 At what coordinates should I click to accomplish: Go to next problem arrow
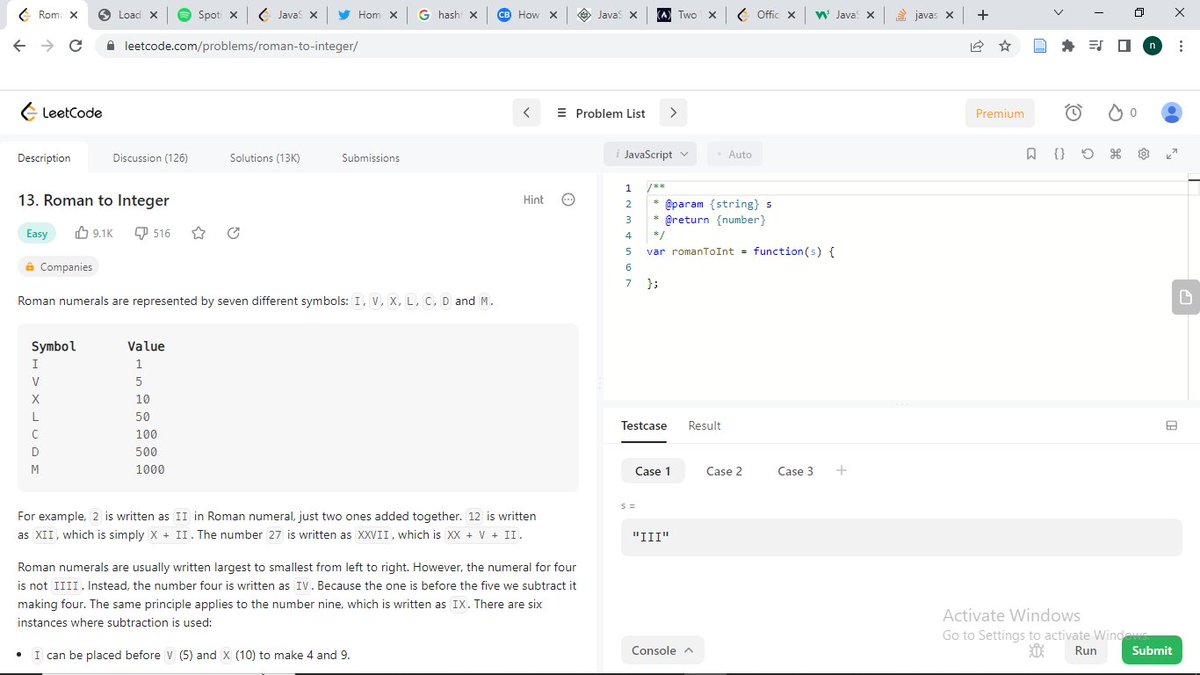(x=674, y=113)
